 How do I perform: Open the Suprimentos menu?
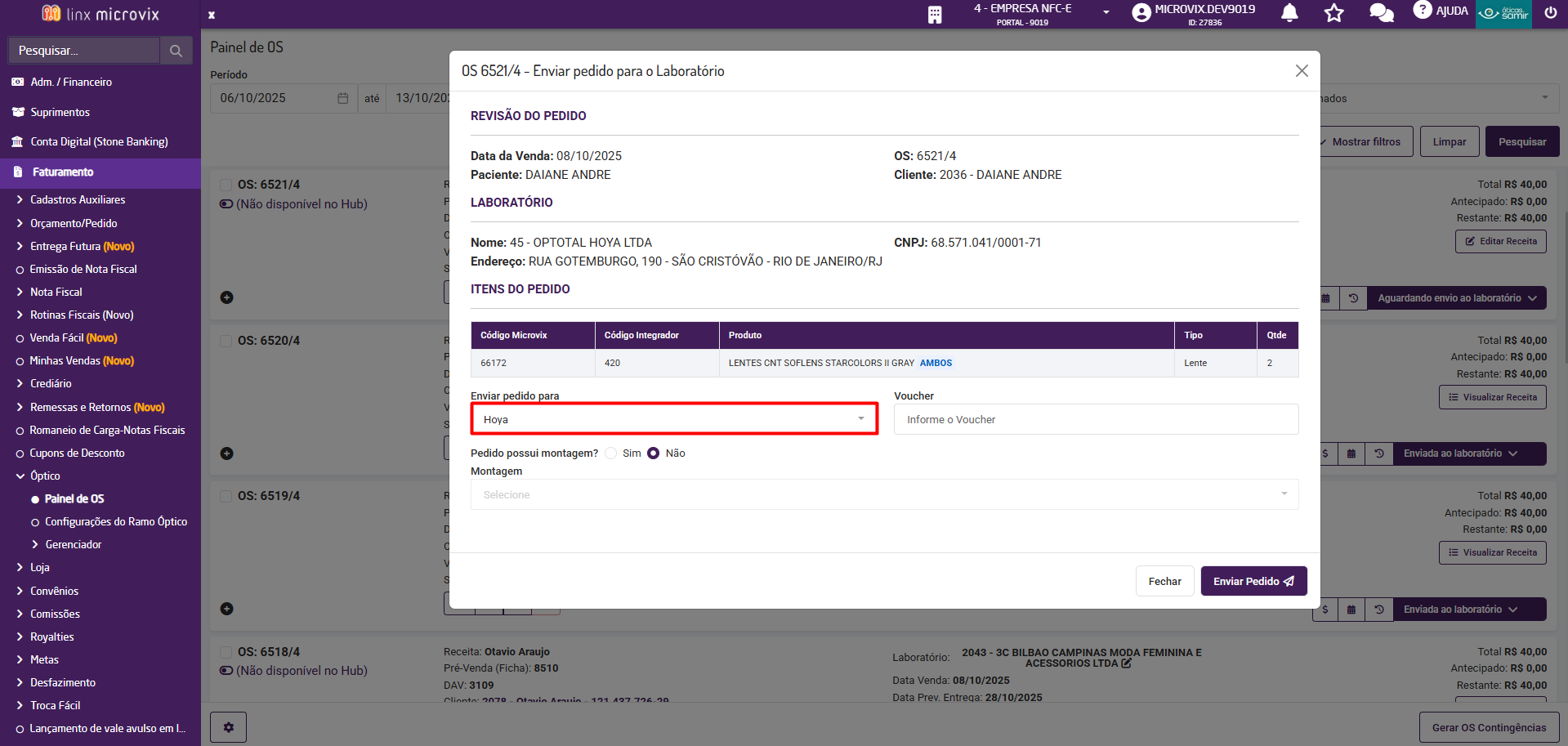click(60, 113)
